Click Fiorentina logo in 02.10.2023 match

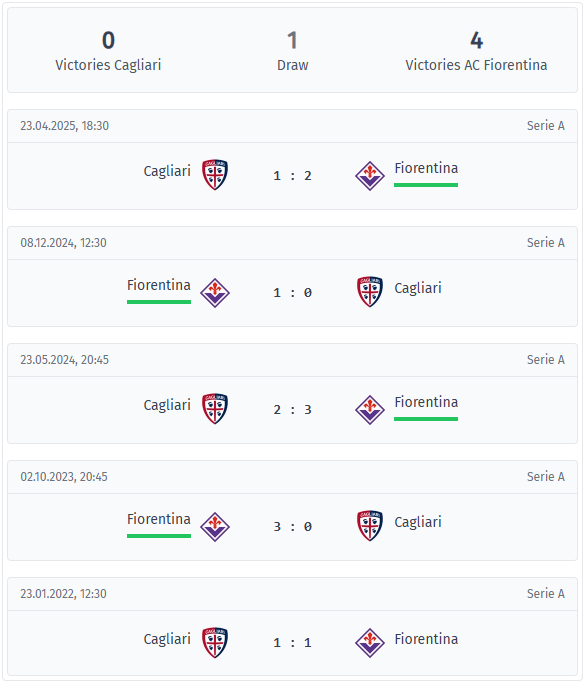[215, 527]
